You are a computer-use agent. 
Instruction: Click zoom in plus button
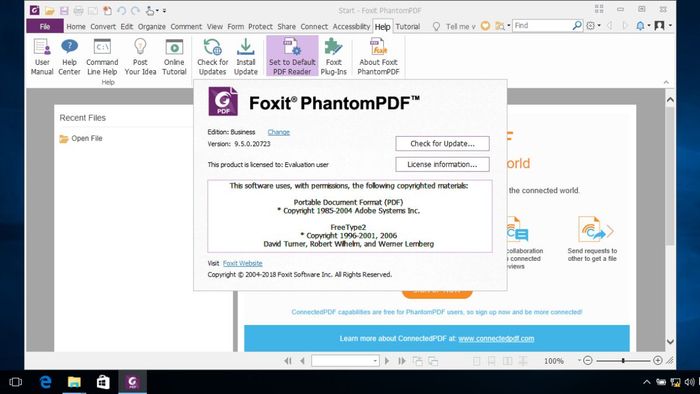click(x=658, y=360)
